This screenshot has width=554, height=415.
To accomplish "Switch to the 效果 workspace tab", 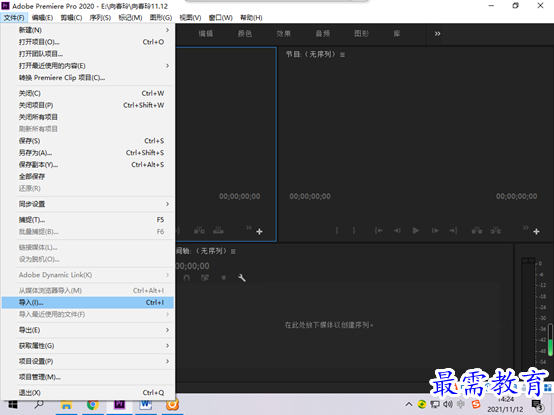I will 283,34.
